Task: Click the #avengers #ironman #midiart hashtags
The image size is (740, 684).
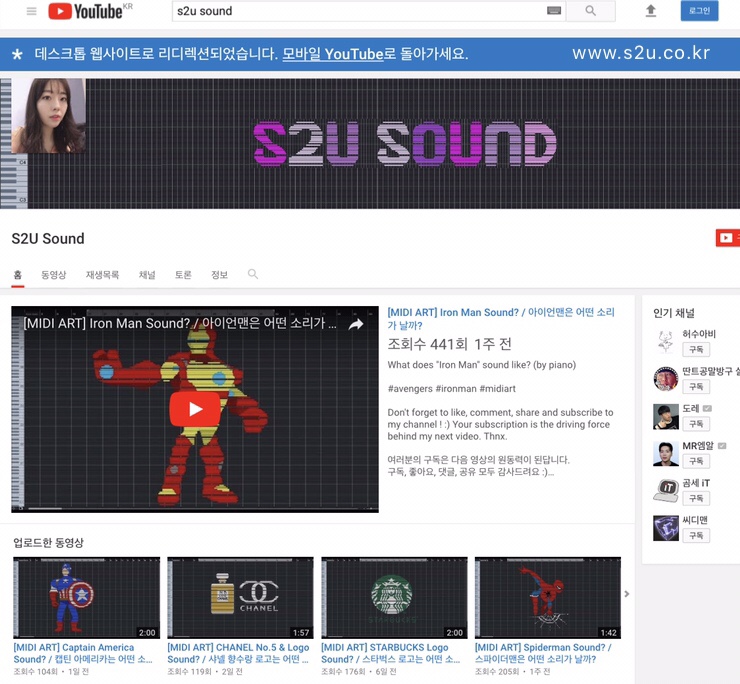Action: pos(451,388)
